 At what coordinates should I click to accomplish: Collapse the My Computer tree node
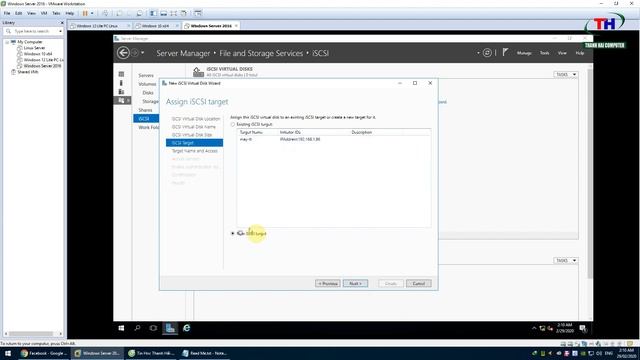[x=7, y=42]
